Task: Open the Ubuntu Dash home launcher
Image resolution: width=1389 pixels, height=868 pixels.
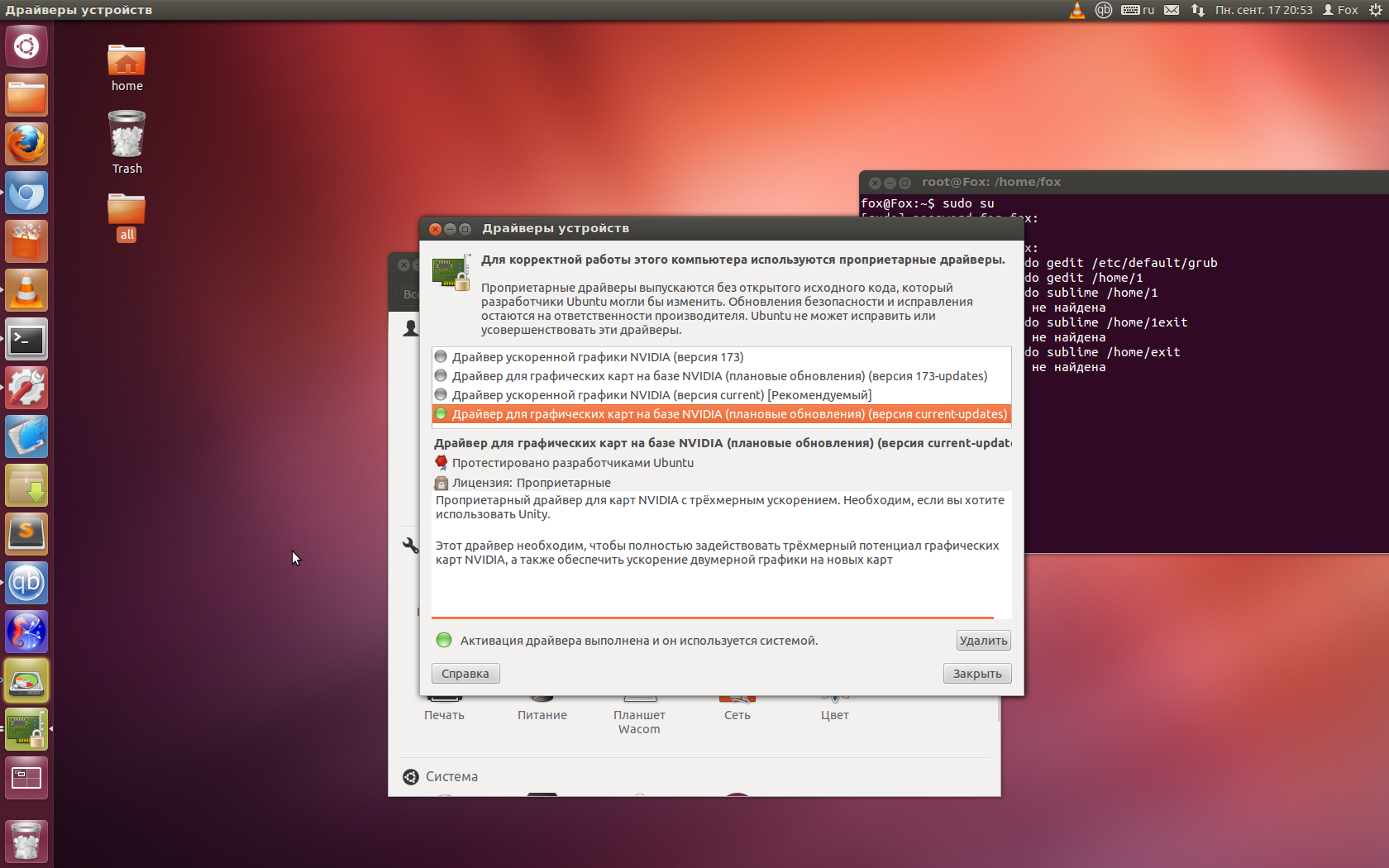Action: [26, 46]
